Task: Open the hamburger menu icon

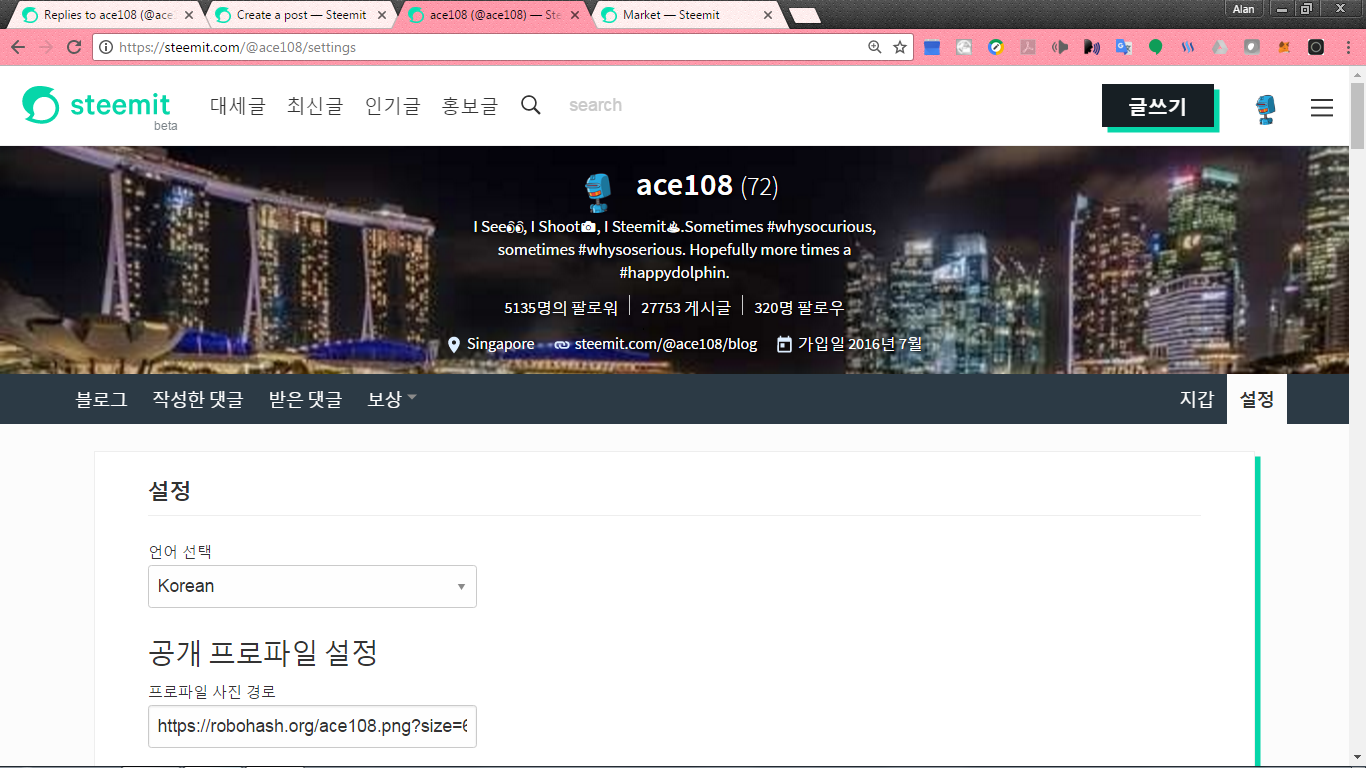Action: 1322,108
